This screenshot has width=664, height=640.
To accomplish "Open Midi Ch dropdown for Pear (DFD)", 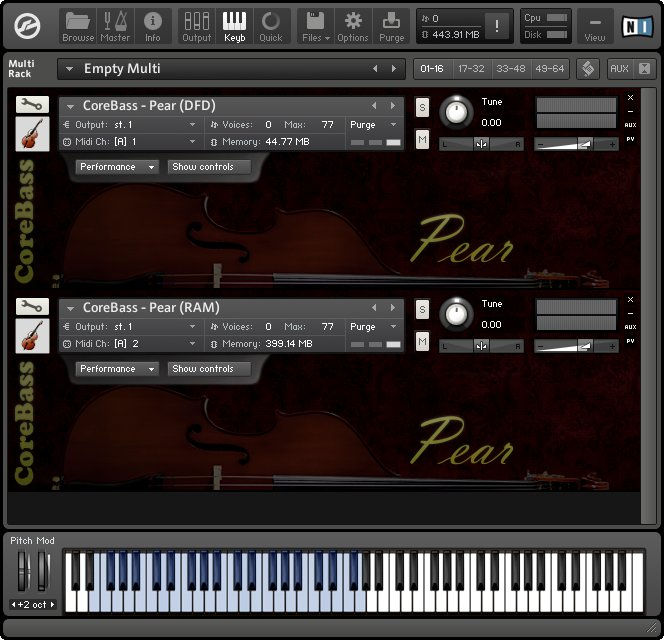I will 192,141.
